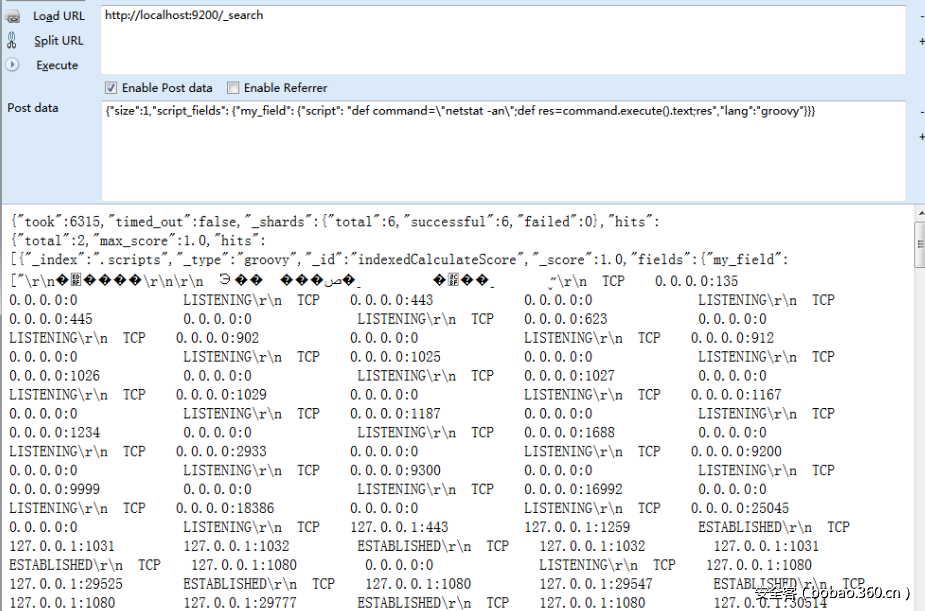Run the request with Execute label
Image resolution: width=925 pixels, height=611 pixels.
tap(57, 65)
